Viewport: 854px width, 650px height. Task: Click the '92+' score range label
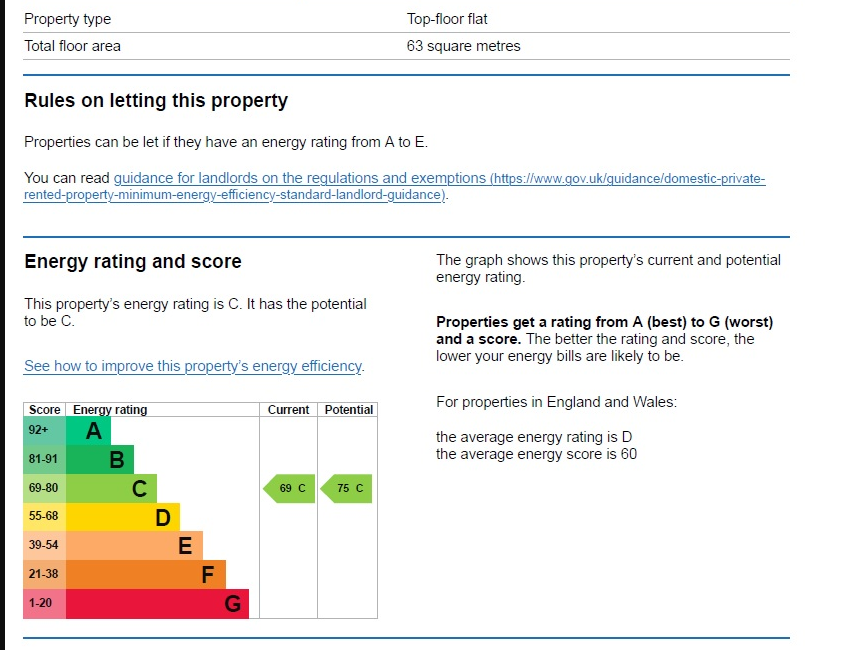pos(39,431)
